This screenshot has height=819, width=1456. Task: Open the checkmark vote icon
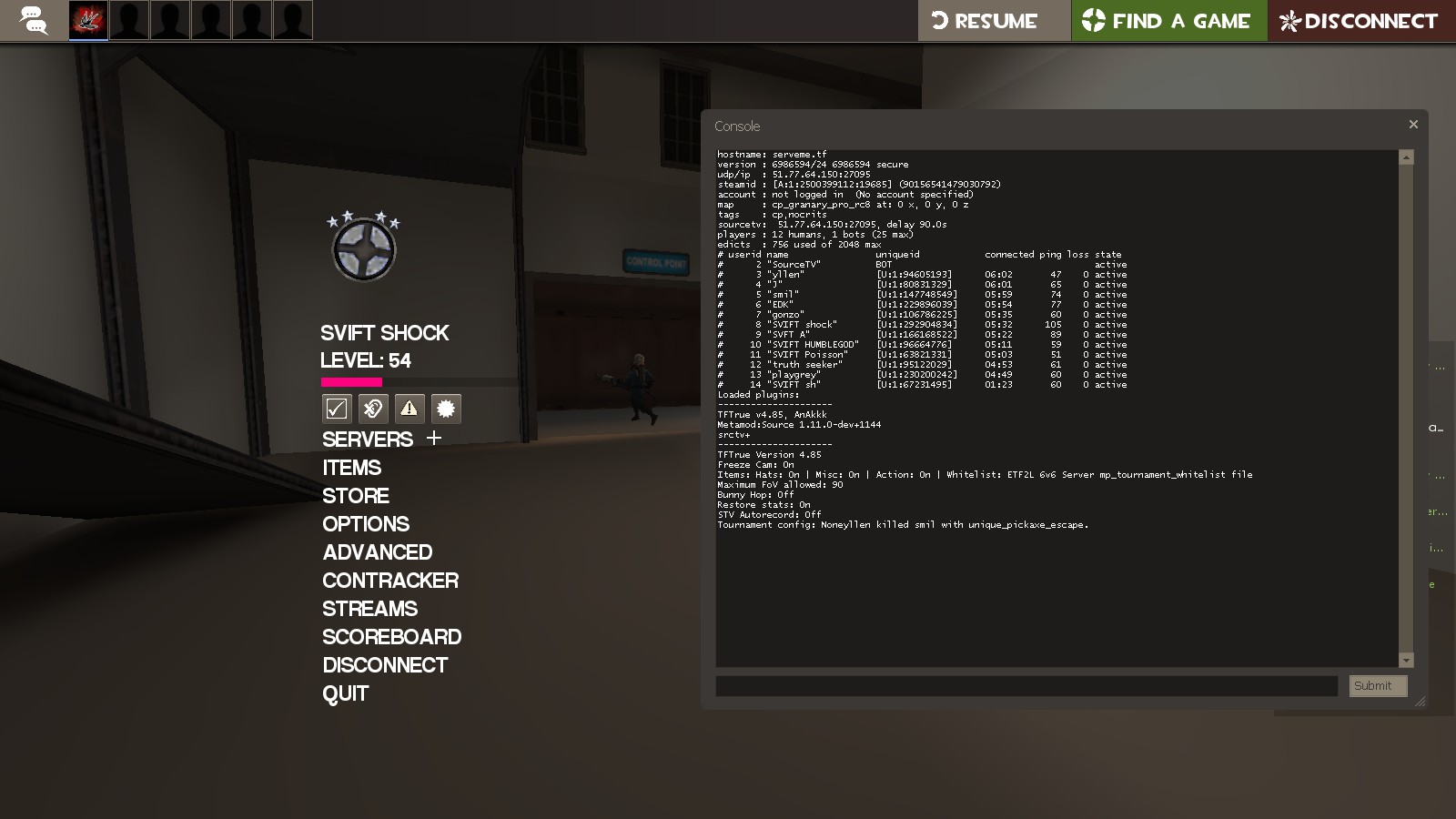pos(337,409)
